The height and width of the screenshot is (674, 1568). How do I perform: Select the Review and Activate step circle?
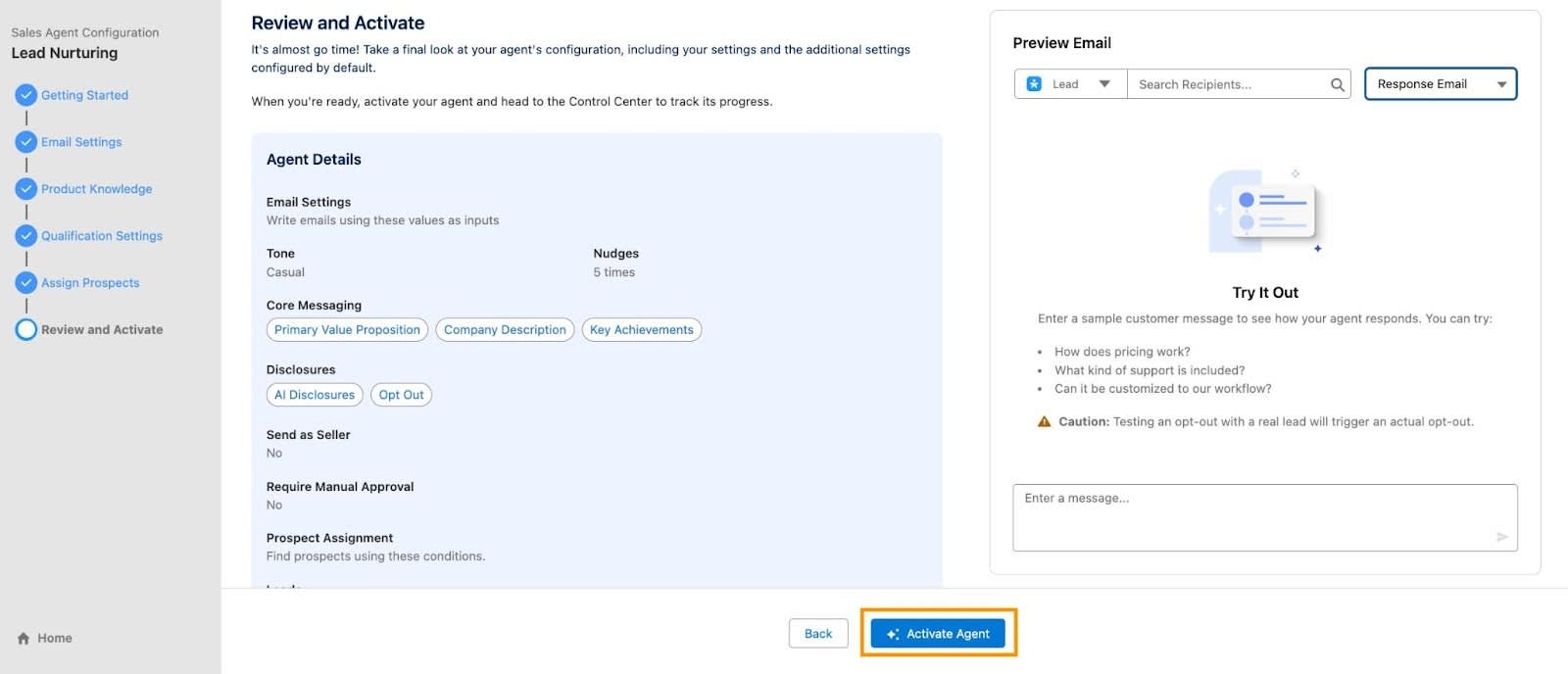pyautogui.click(x=25, y=329)
